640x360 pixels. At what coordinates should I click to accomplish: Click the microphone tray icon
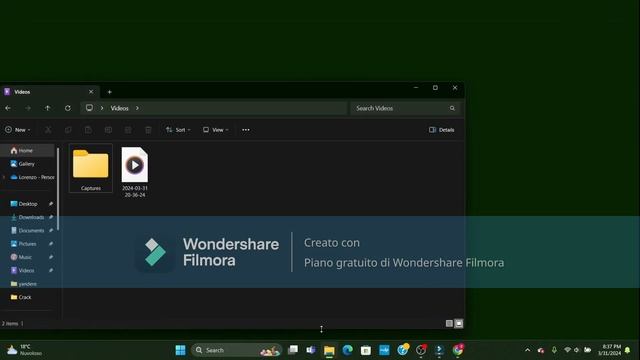(x=554, y=350)
